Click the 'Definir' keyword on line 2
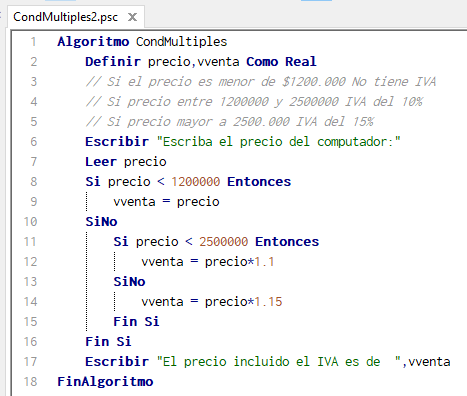The width and height of the screenshot is (467, 396). pos(113,62)
